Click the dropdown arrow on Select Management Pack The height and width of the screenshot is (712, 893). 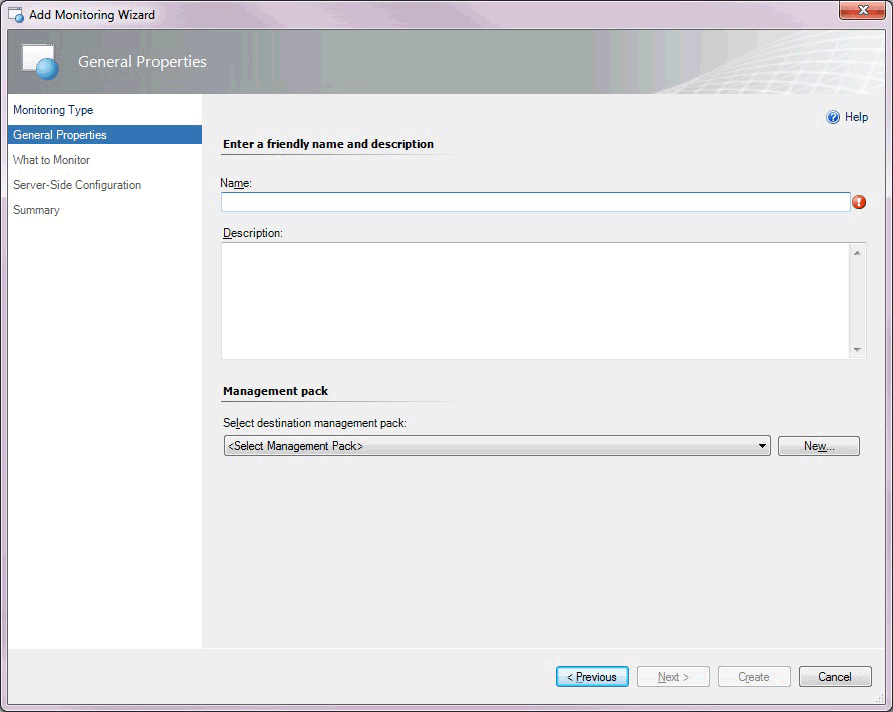pos(763,445)
